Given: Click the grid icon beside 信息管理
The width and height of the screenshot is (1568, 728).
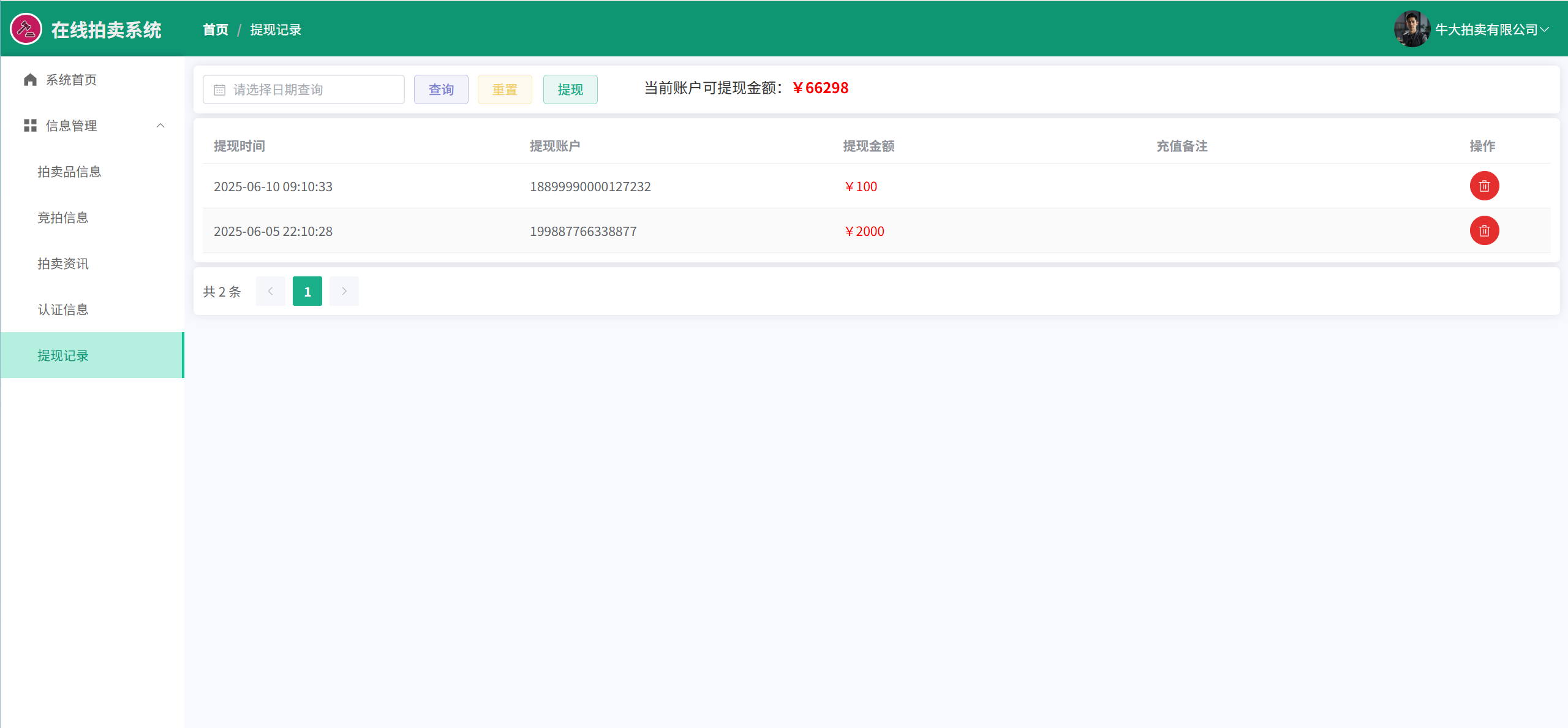Looking at the screenshot, I should pos(30,126).
